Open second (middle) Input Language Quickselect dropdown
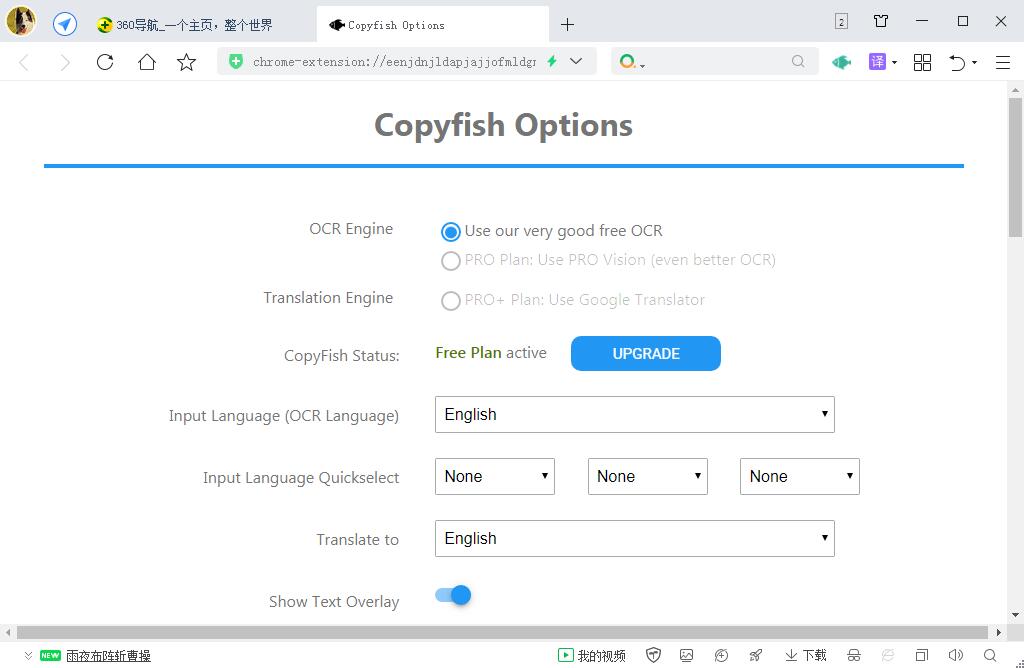The height and width of the screenshot is (668, 1024). (648, 477)
